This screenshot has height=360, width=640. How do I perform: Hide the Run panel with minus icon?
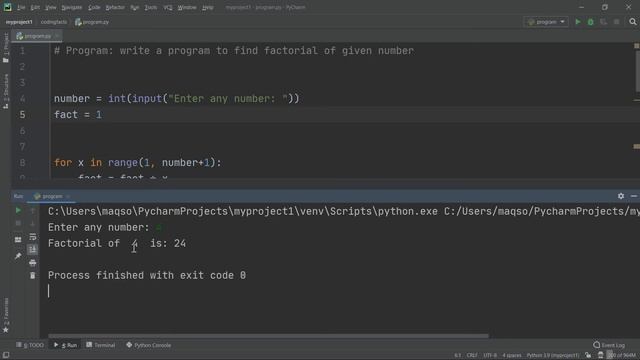click(633, 196)
